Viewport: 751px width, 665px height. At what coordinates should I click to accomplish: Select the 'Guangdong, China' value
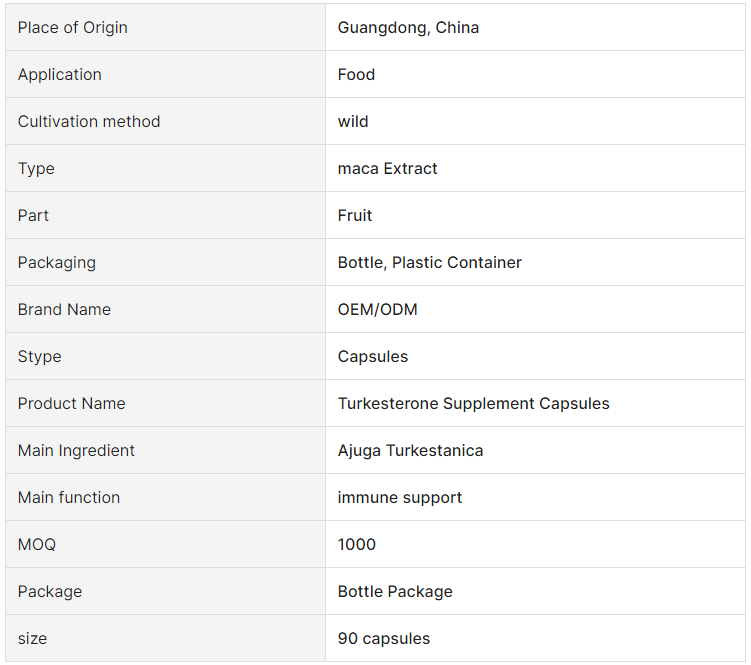(408, 27)
